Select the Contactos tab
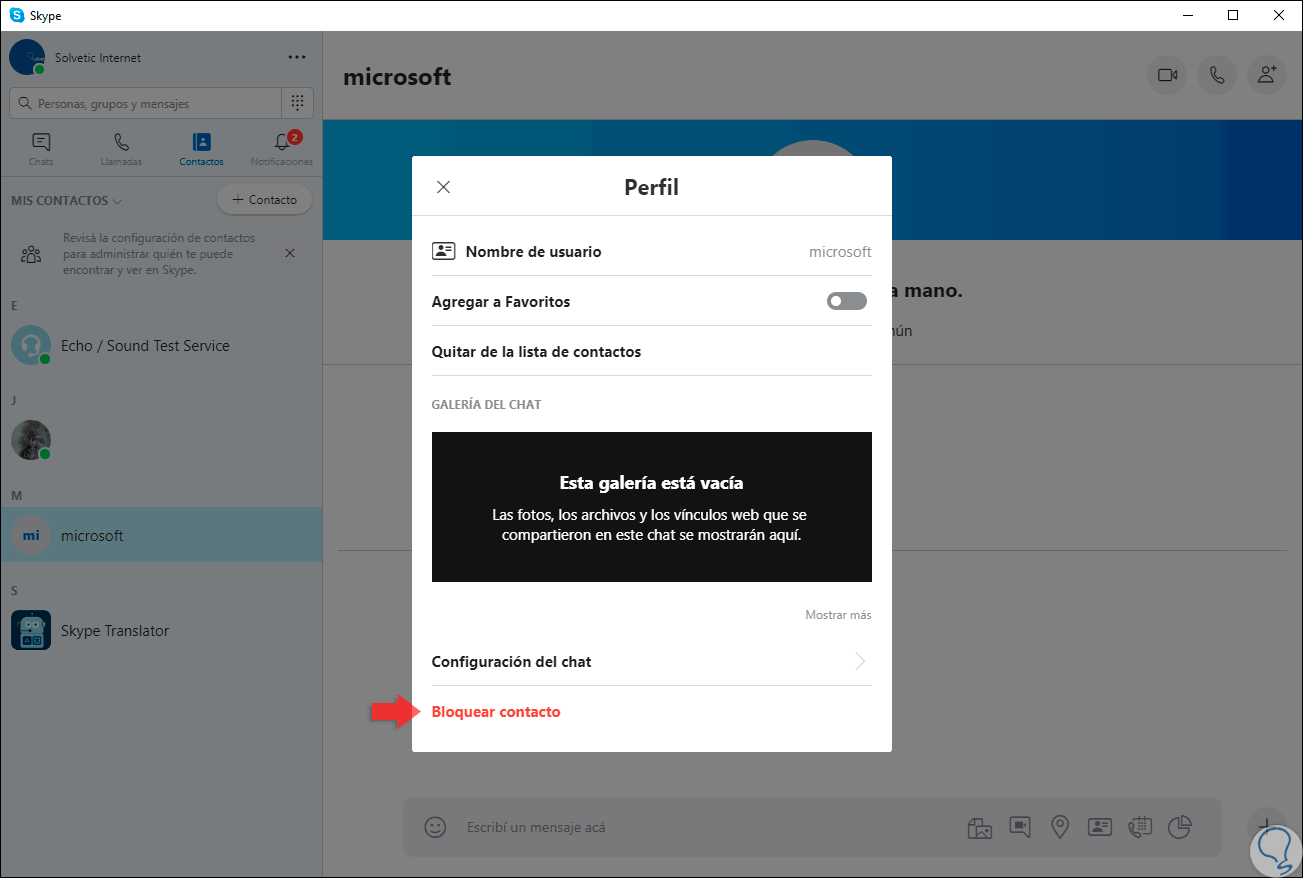 point(201,149)
